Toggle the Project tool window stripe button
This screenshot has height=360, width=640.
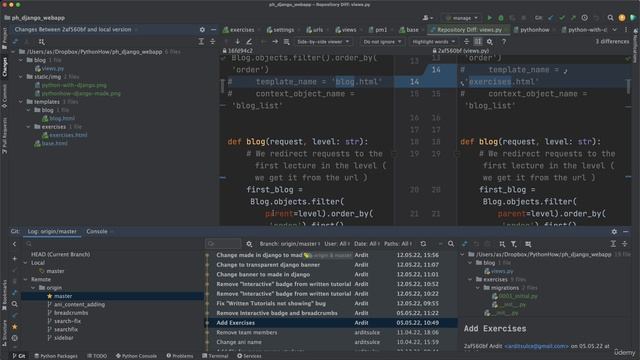[x=4, y=39]
